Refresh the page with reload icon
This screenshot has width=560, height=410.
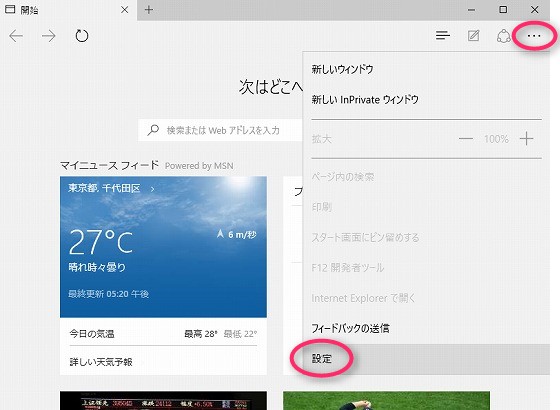coord(82,36)
